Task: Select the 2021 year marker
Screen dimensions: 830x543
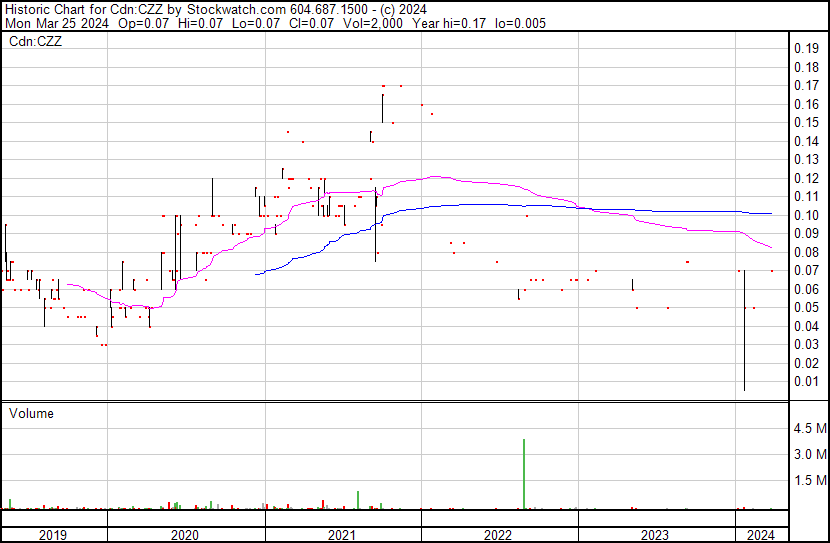Action: click(x=342, y=535)
